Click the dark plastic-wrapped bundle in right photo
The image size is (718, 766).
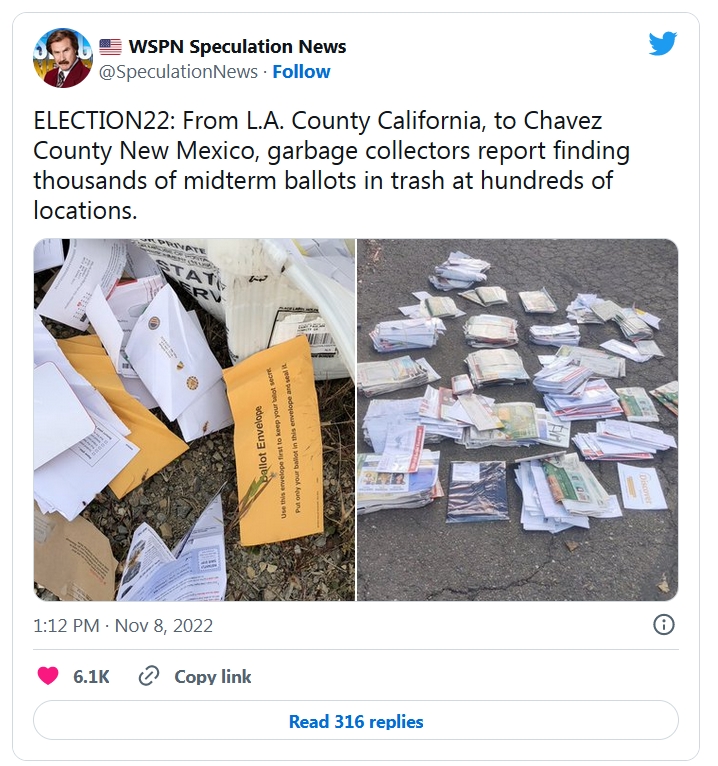[x=478, y=490]
